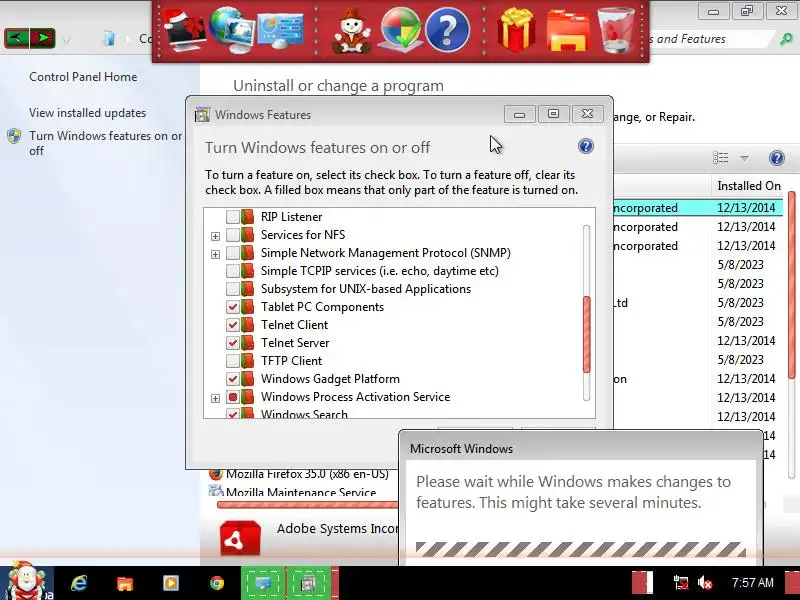Select the Windows Gadget Platform label
This screenshot has width=800, height=600.
[330, 379]
